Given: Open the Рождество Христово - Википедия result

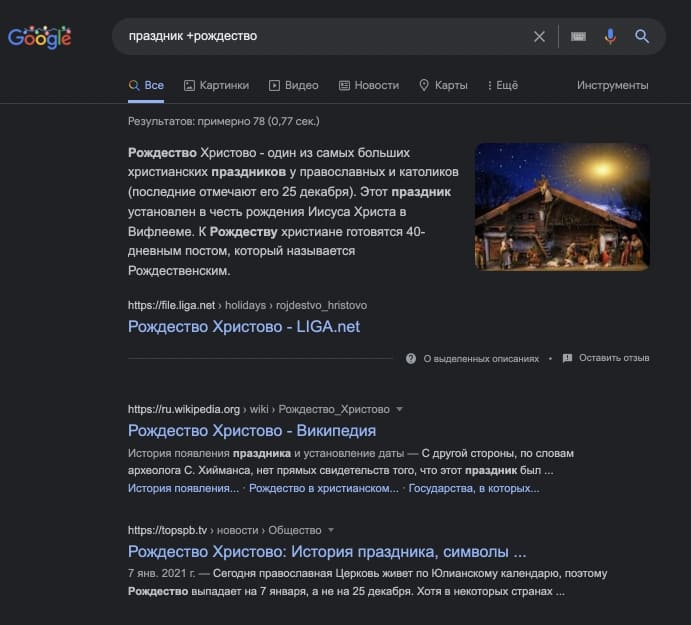Looking at the screenshot, I should (x=252, y=431).
